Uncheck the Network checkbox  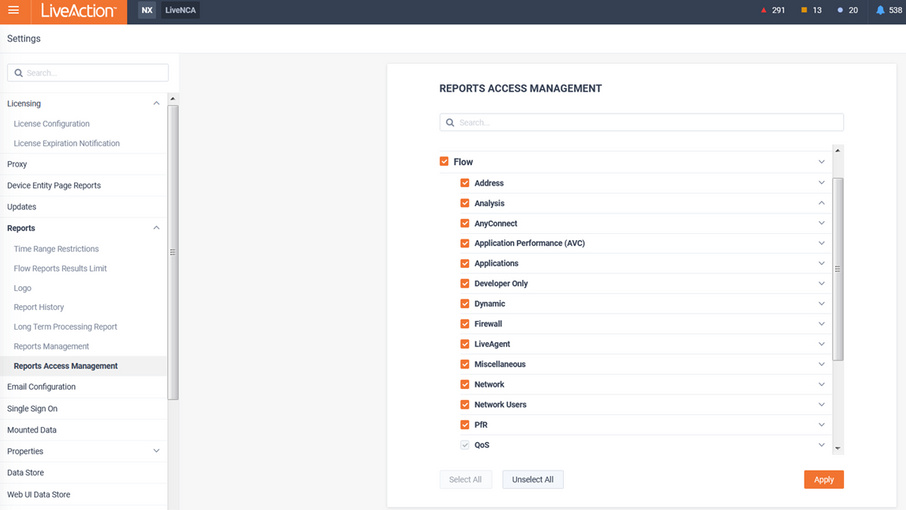[465, 384]
